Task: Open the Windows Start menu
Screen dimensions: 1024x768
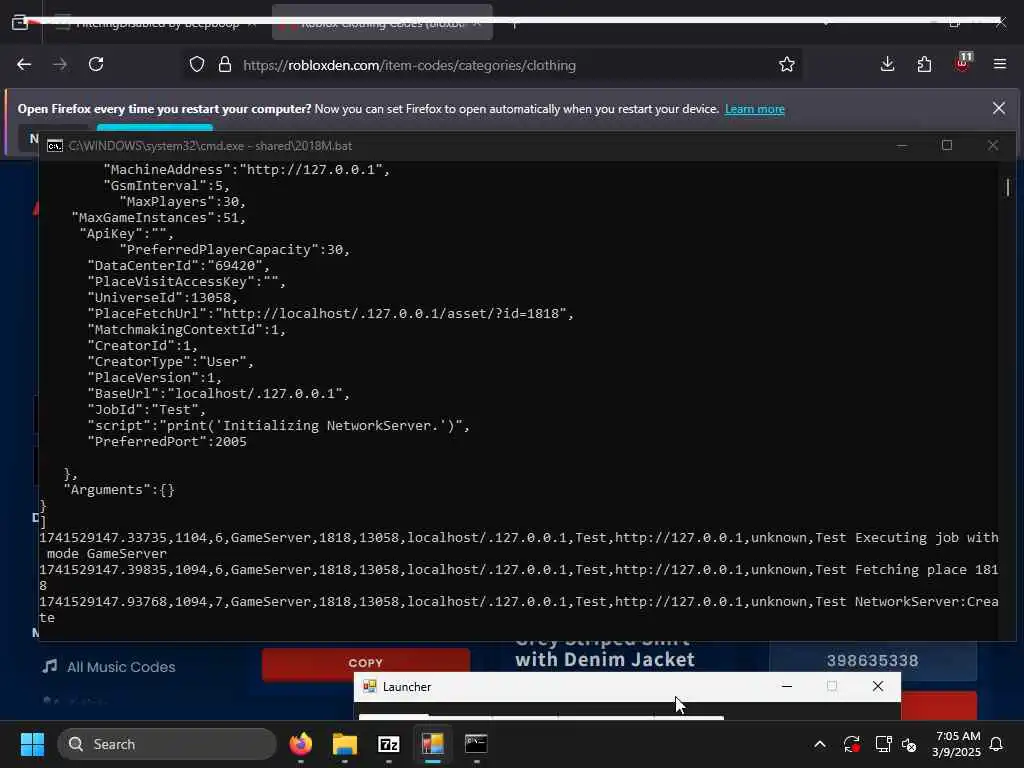Action: click(32, 744)
